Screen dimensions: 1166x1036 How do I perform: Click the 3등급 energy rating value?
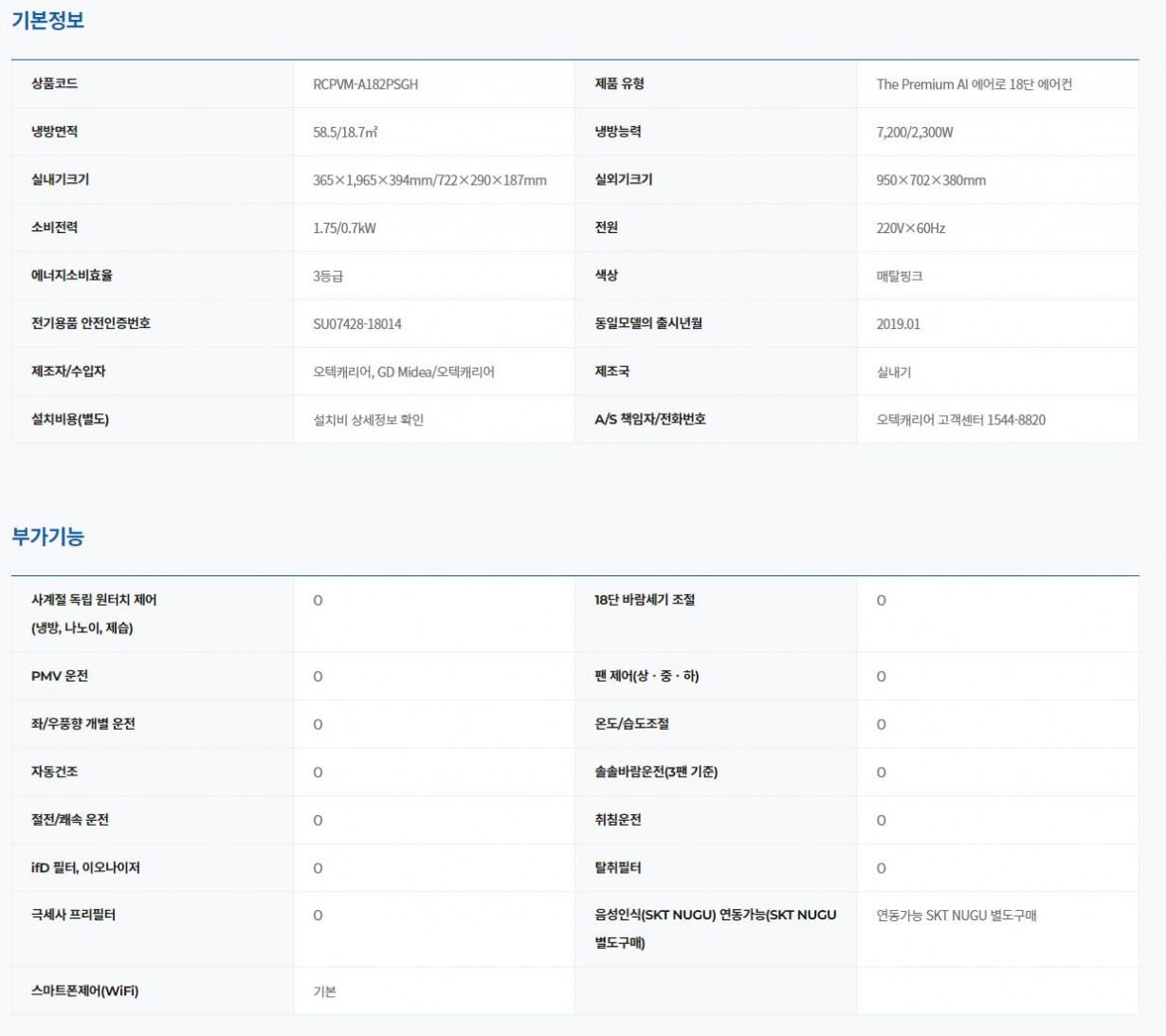pyautogui.click(x=328, y=277)
